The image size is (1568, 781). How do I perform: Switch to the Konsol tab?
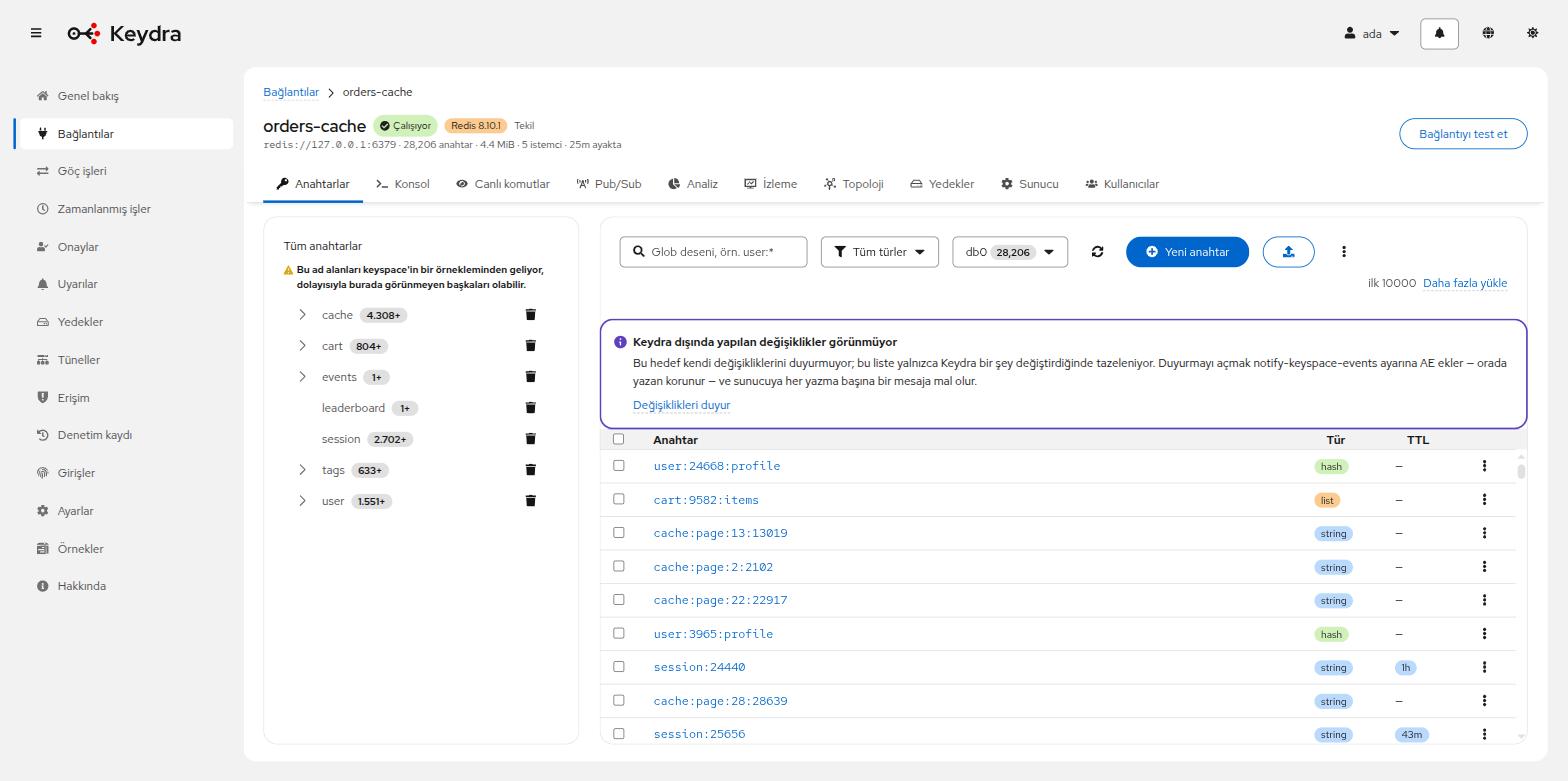[x=403, y=184]
